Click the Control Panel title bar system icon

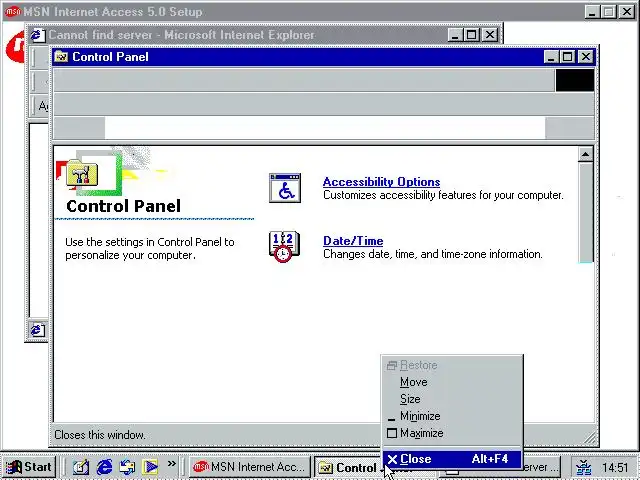[61, 57]
